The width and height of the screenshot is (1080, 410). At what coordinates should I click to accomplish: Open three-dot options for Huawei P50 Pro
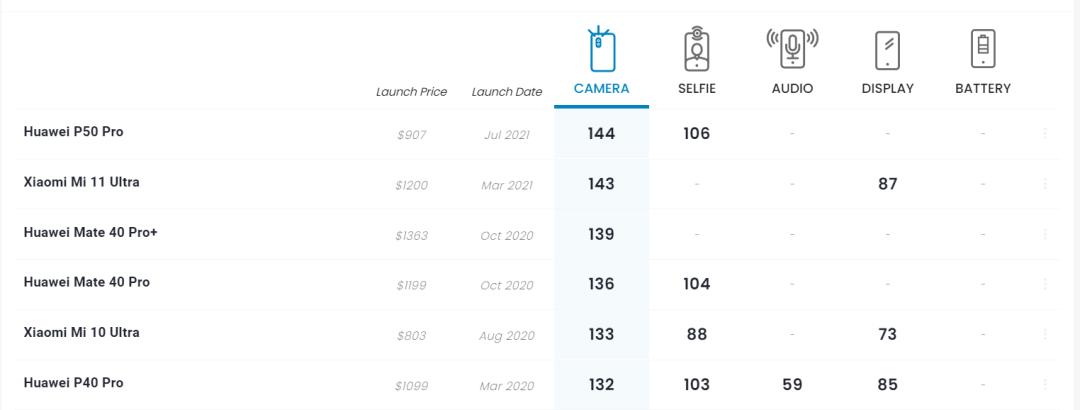(x=1045, y=134)
